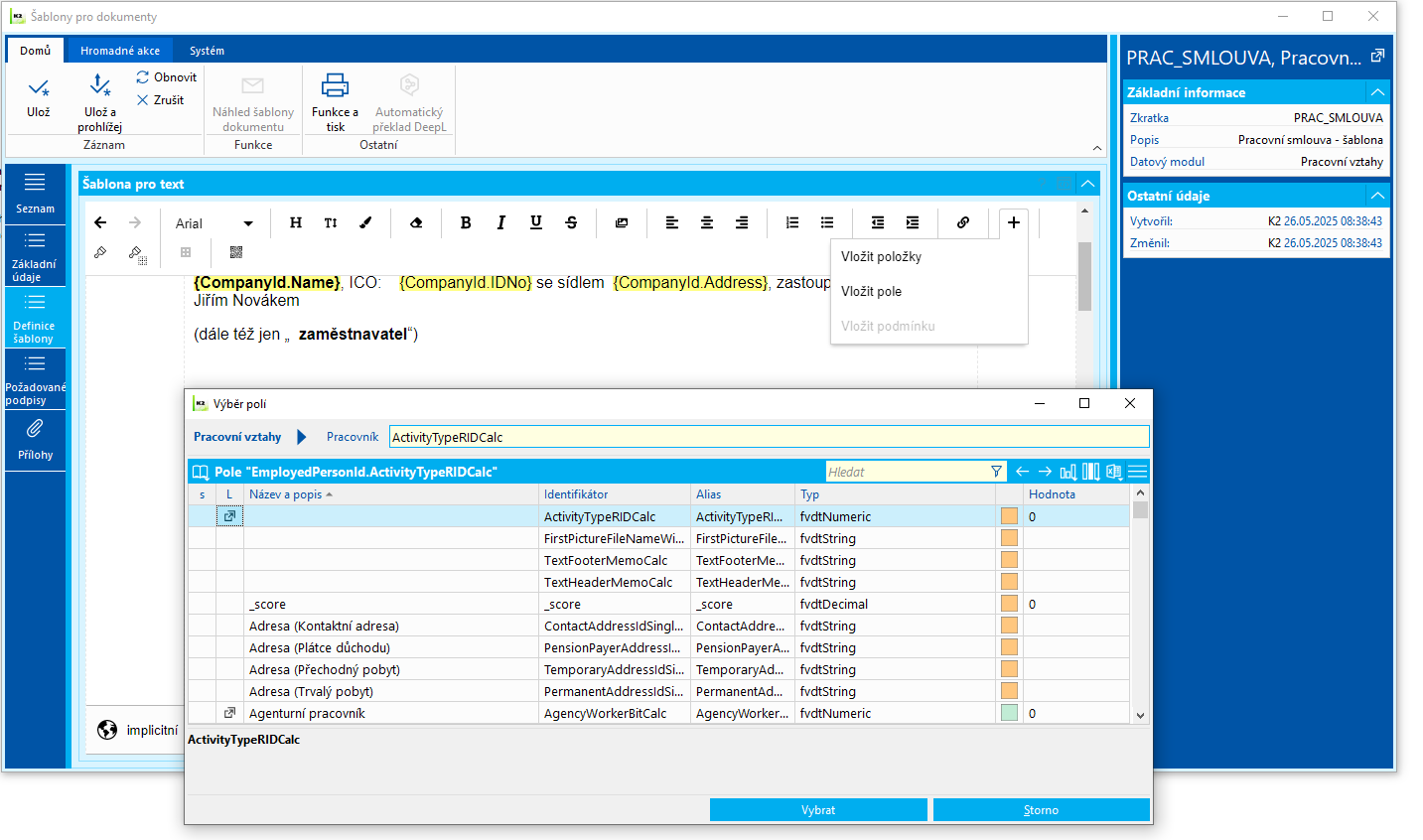Viewport: 1423px width, 840px height.
Task: Click the link icon in the Agenturní pracovník row
Action: click(229, 713)
